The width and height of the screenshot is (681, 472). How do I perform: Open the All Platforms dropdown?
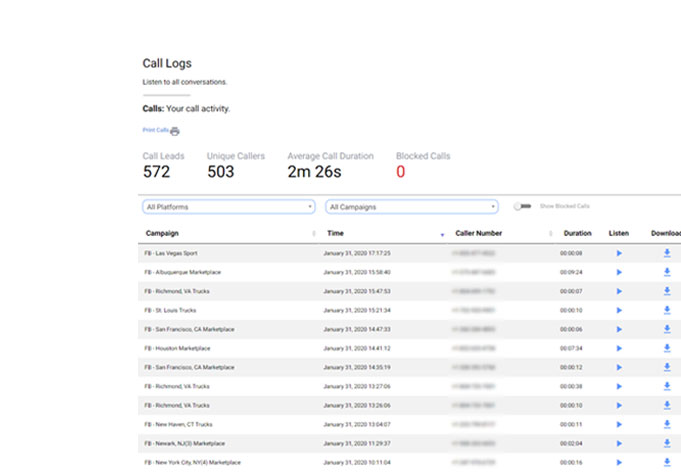(229, 207)
